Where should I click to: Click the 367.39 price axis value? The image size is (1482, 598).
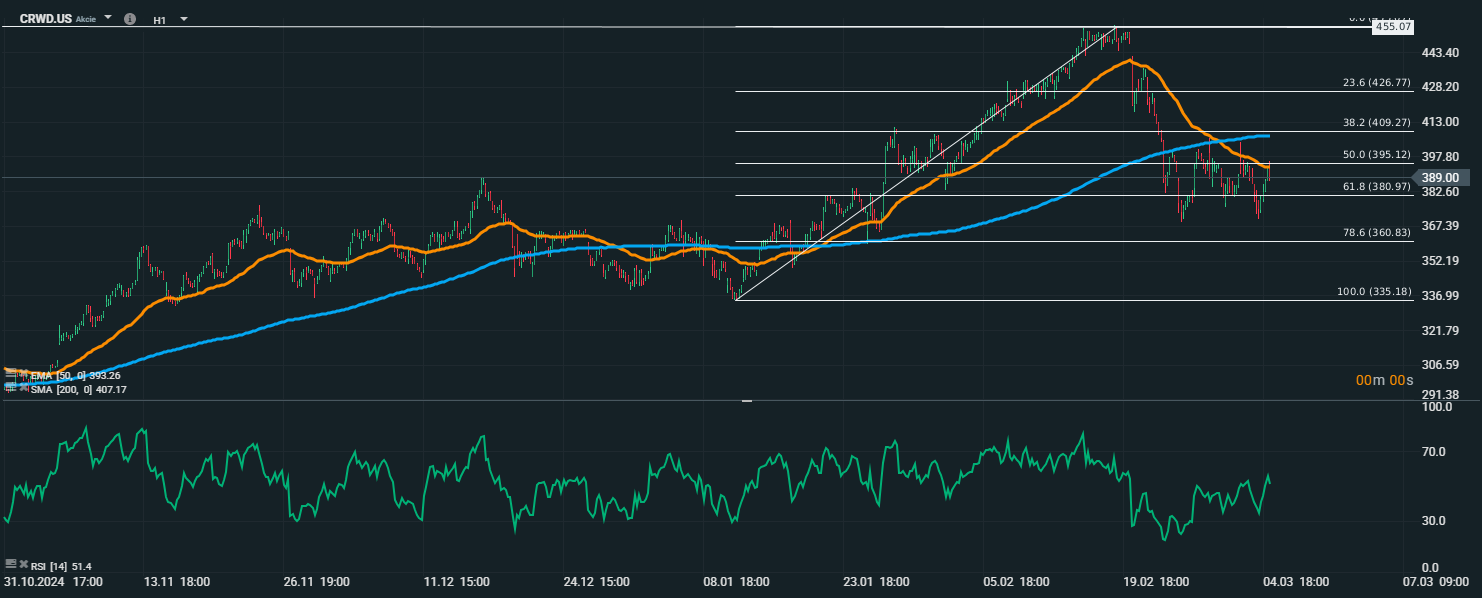[1441, 226]
